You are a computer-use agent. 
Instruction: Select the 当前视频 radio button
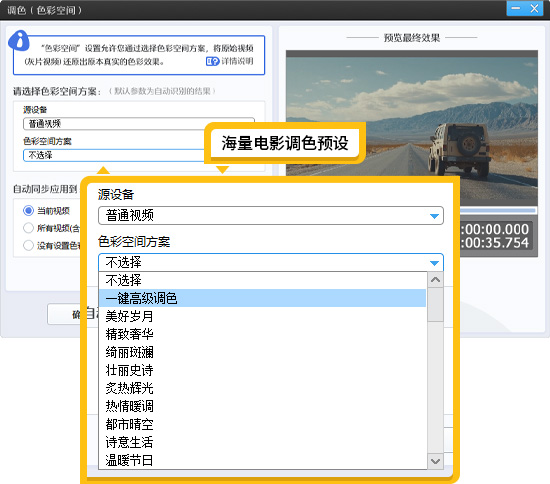(x=28, y=210)
